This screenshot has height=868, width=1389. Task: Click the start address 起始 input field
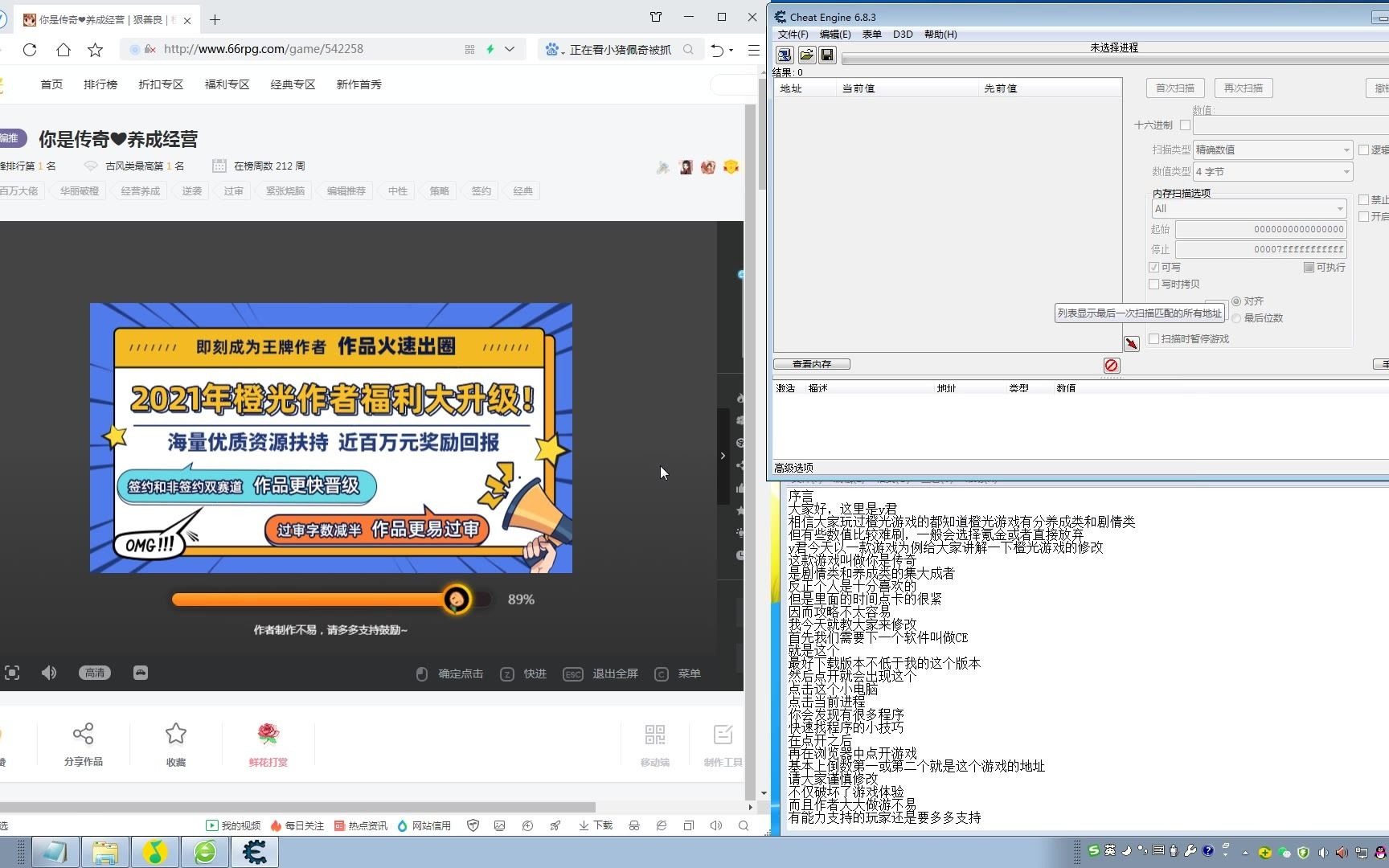click(1261, 230)
